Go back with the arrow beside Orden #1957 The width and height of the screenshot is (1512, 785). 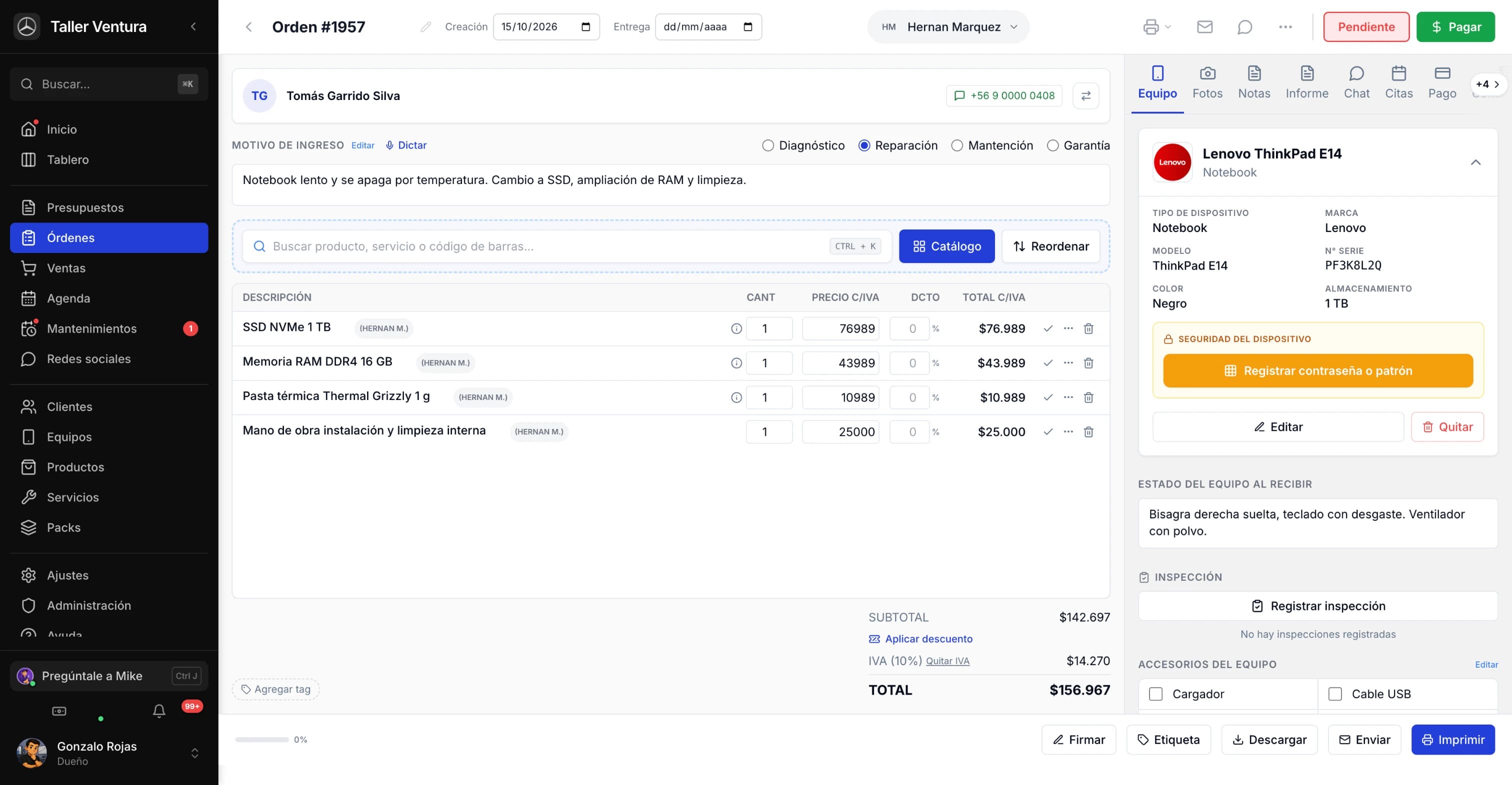click(x=249, y=27)
